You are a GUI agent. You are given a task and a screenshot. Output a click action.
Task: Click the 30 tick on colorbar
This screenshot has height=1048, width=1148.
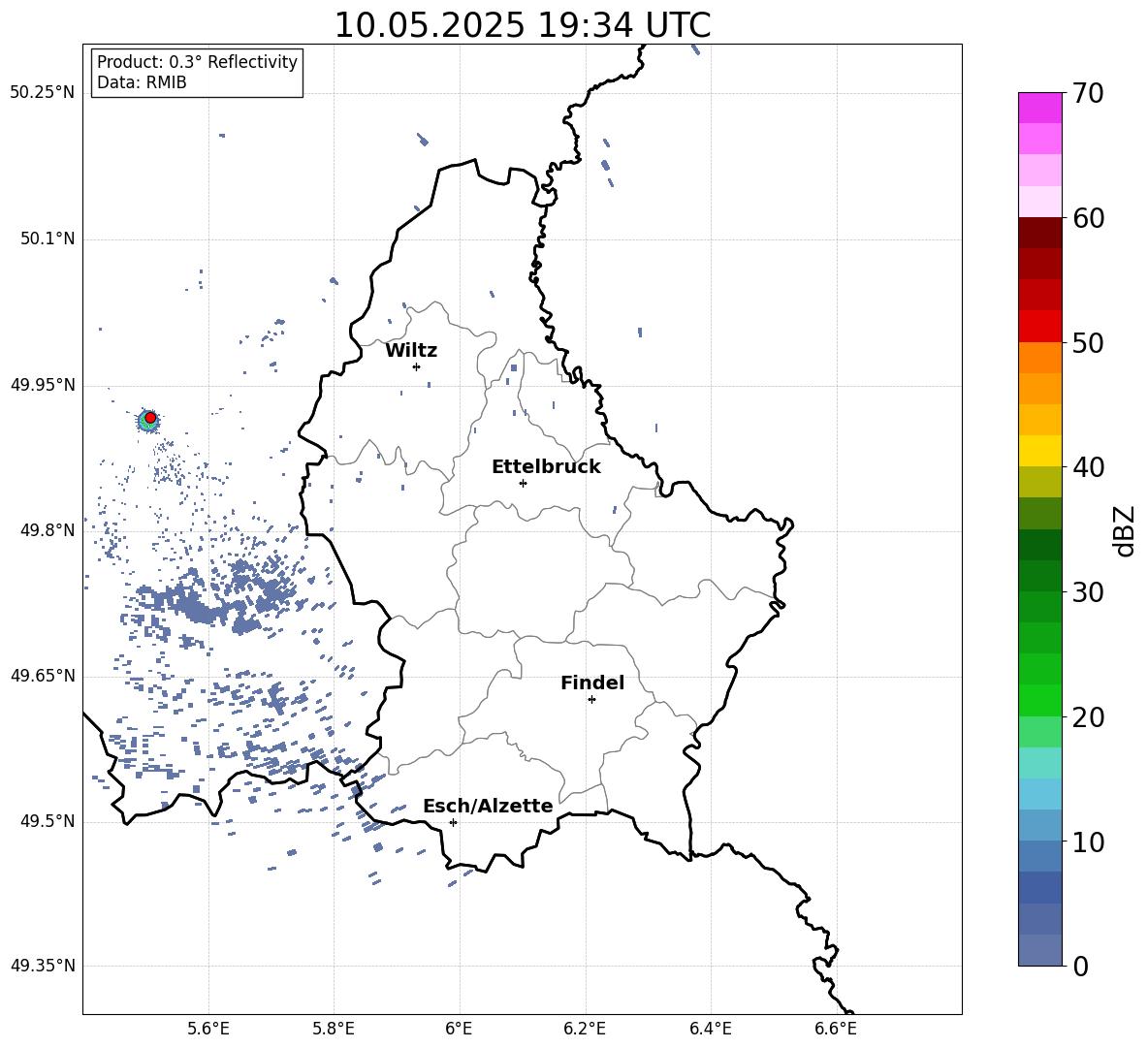point(1088,592)
